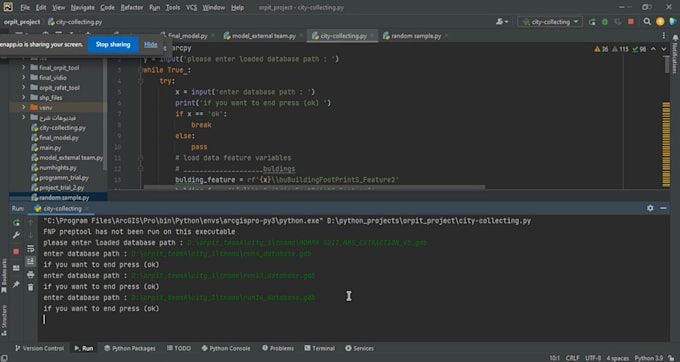Print the console output
This screenshot has height=362, width=680.
pos(30,274)
